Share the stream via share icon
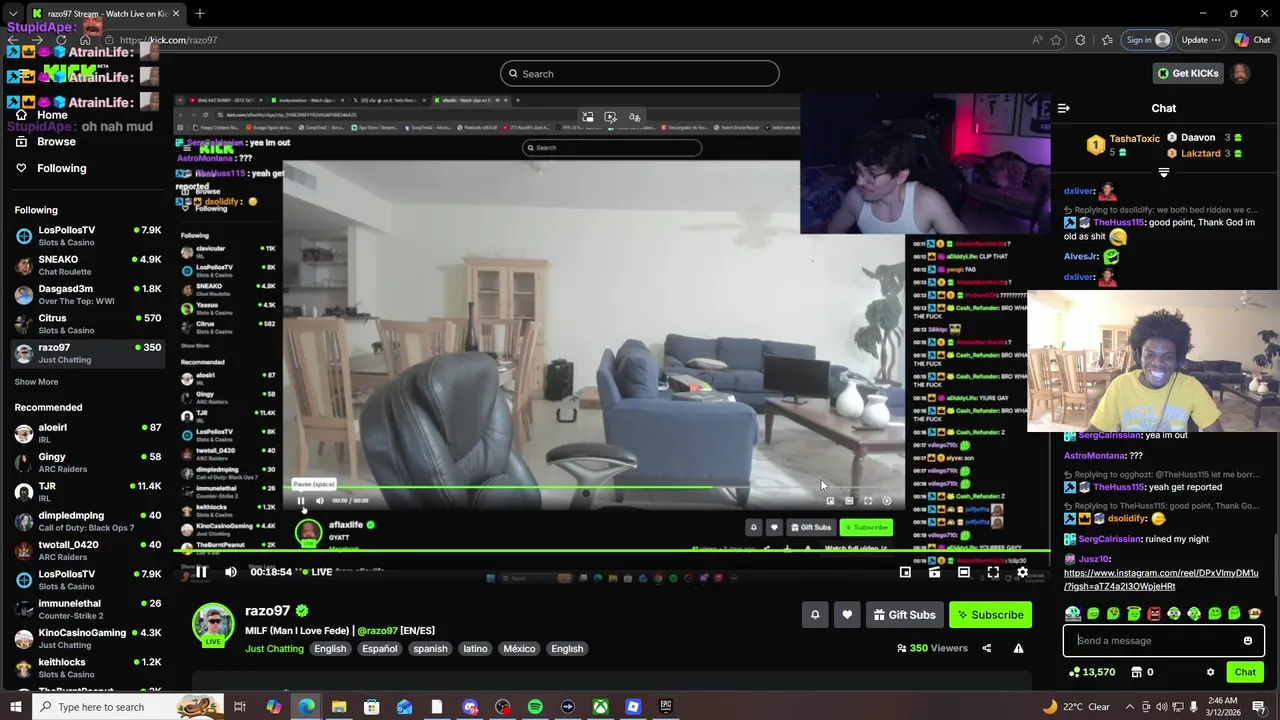The height and width of the screenshot is (720, 1280). tap(986, 648)
